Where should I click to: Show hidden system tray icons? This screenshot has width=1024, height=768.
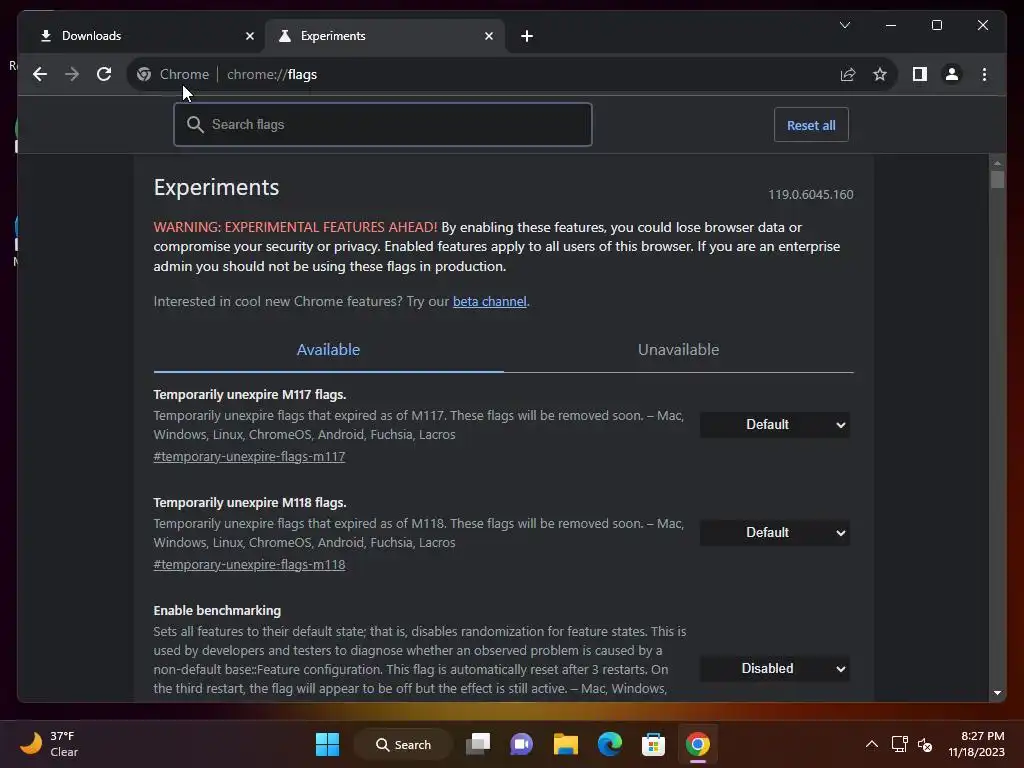872,744
